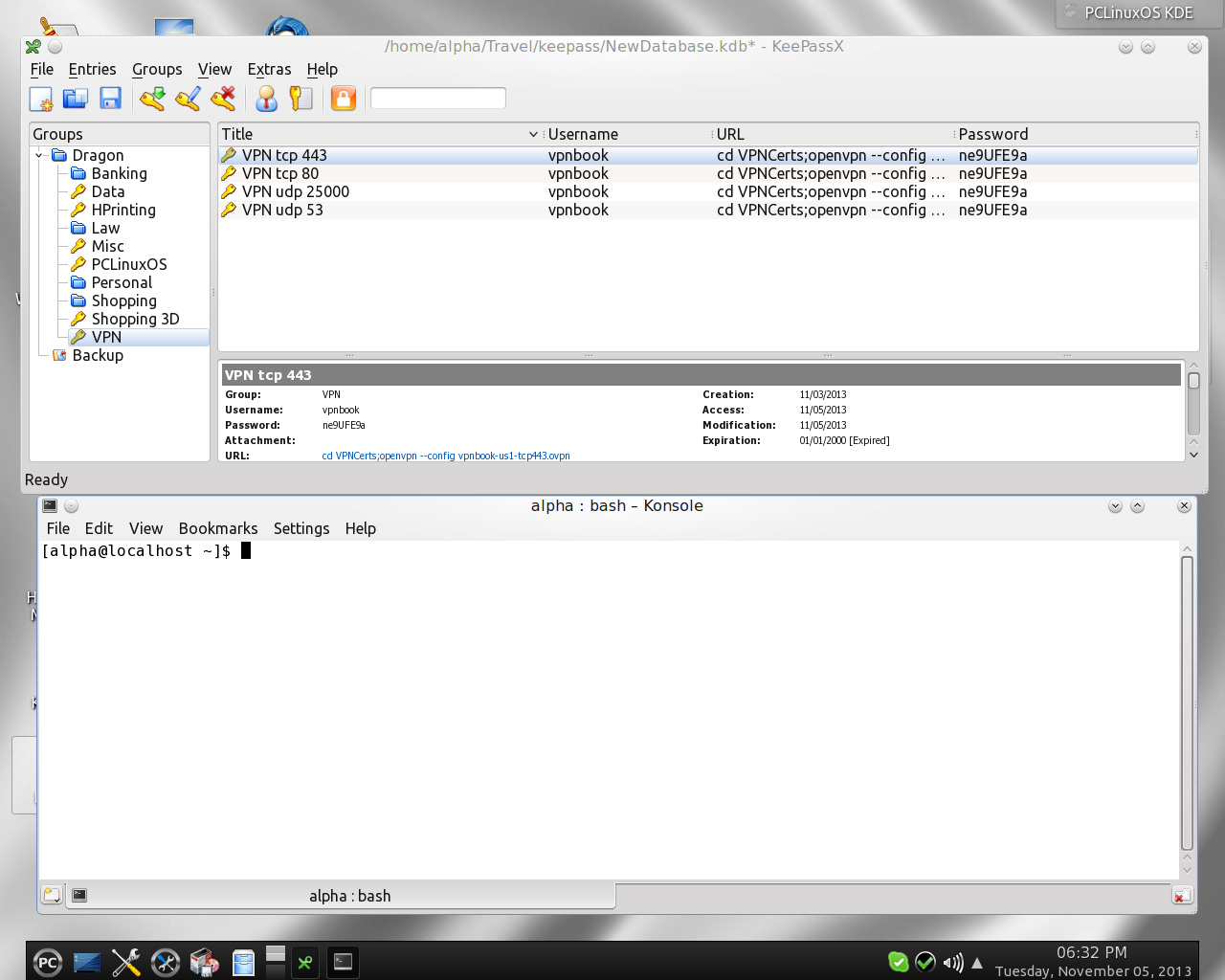
Task: Open the wrench and screwdriver configuration icon
Action: click(x=125, y=962)
